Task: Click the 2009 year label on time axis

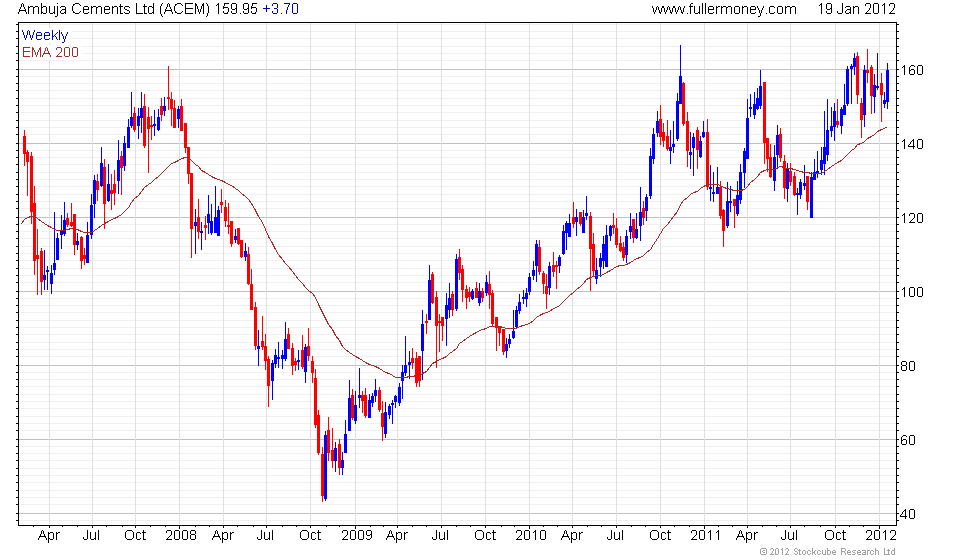Action: coord(356,536)
